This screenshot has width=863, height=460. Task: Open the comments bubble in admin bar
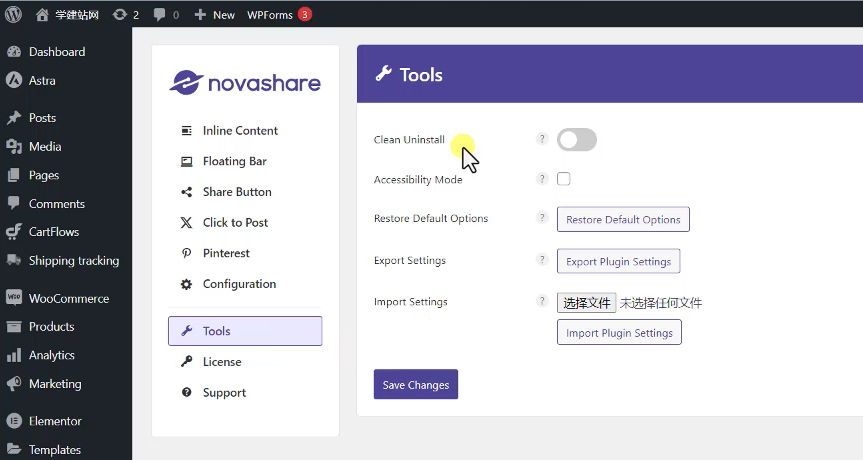(168, 15)
